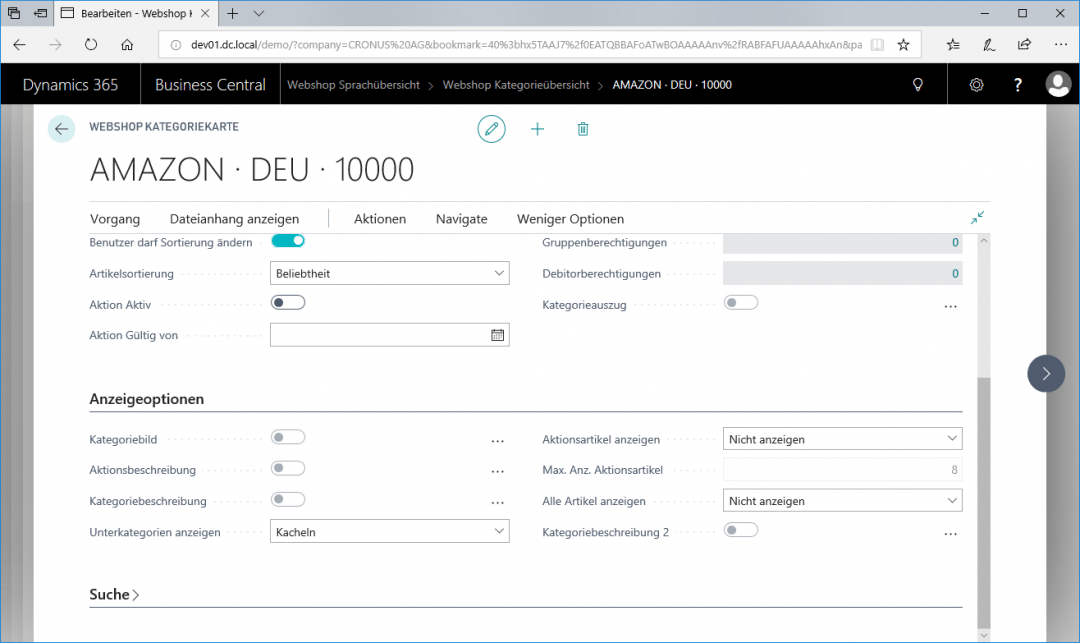Screen dimensions: 1080x643
Task: Click the scrollbar down arrow
Action: point(984,635)
